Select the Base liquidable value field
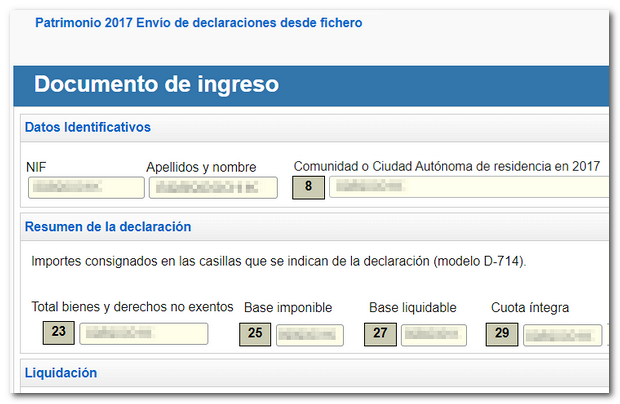 click(434, 334)
